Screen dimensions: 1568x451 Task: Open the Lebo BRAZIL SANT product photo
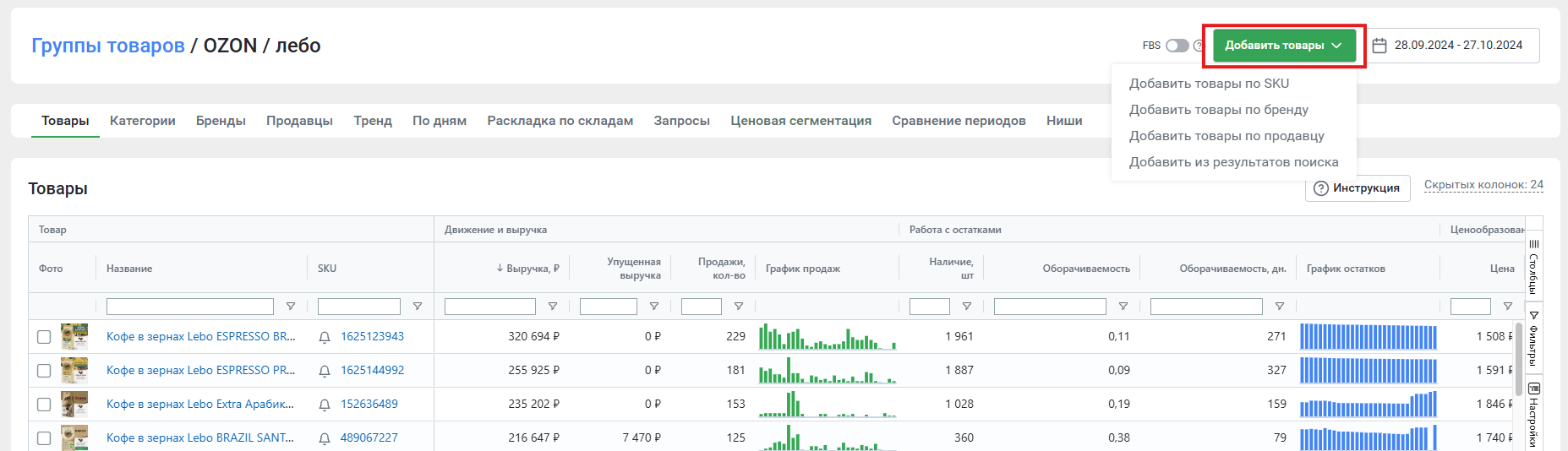pos(74,437)
